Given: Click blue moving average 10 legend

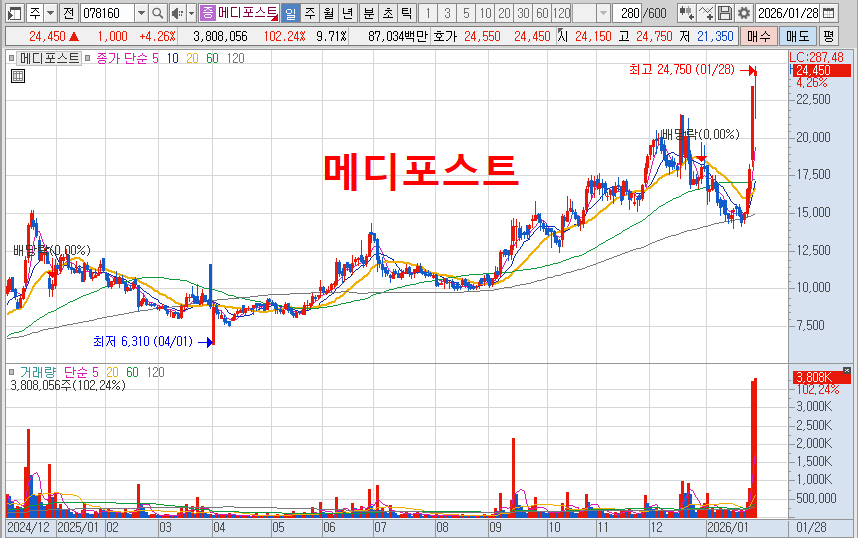Looking at the screenshot, I should [x=172, y=58].
